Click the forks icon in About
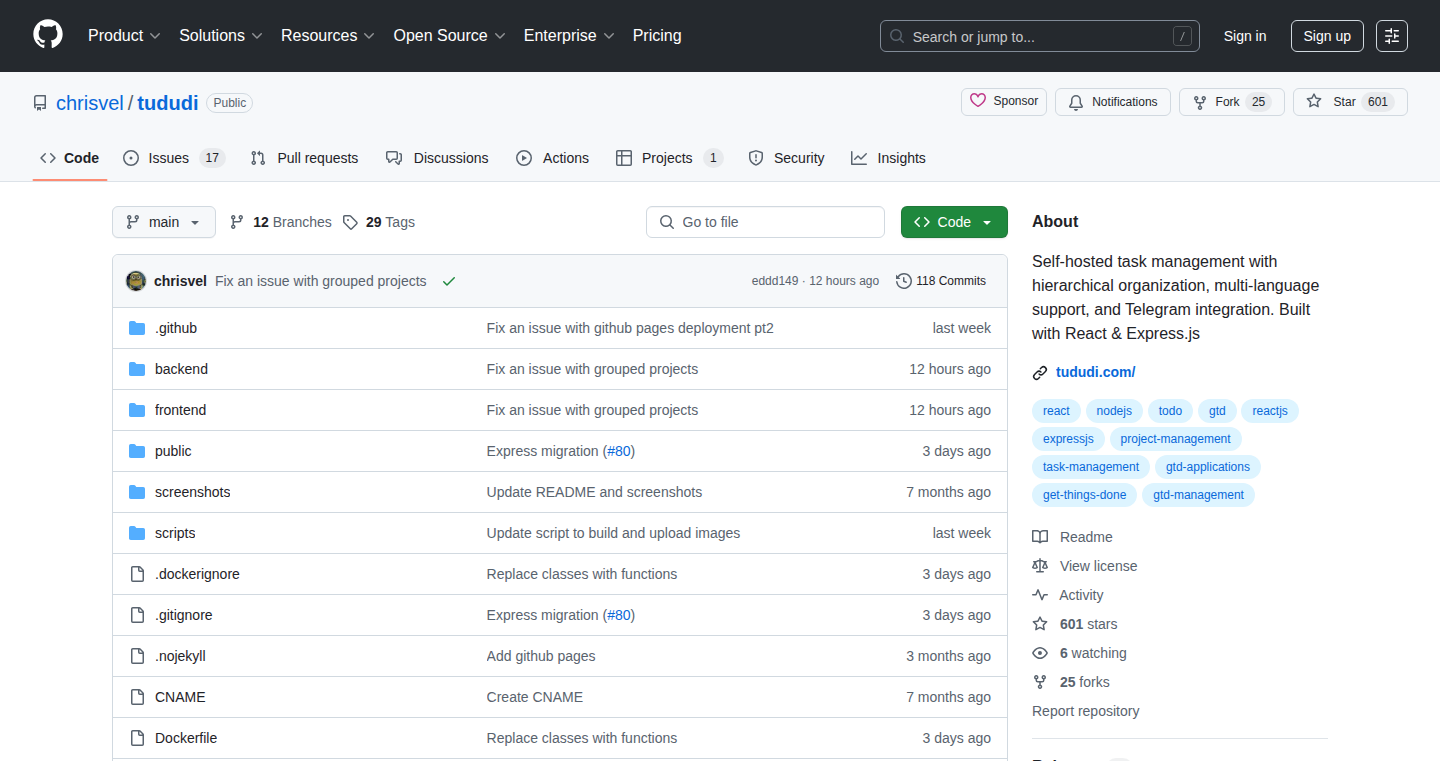The image size is (1440, 761). [x=1040, y=682]
